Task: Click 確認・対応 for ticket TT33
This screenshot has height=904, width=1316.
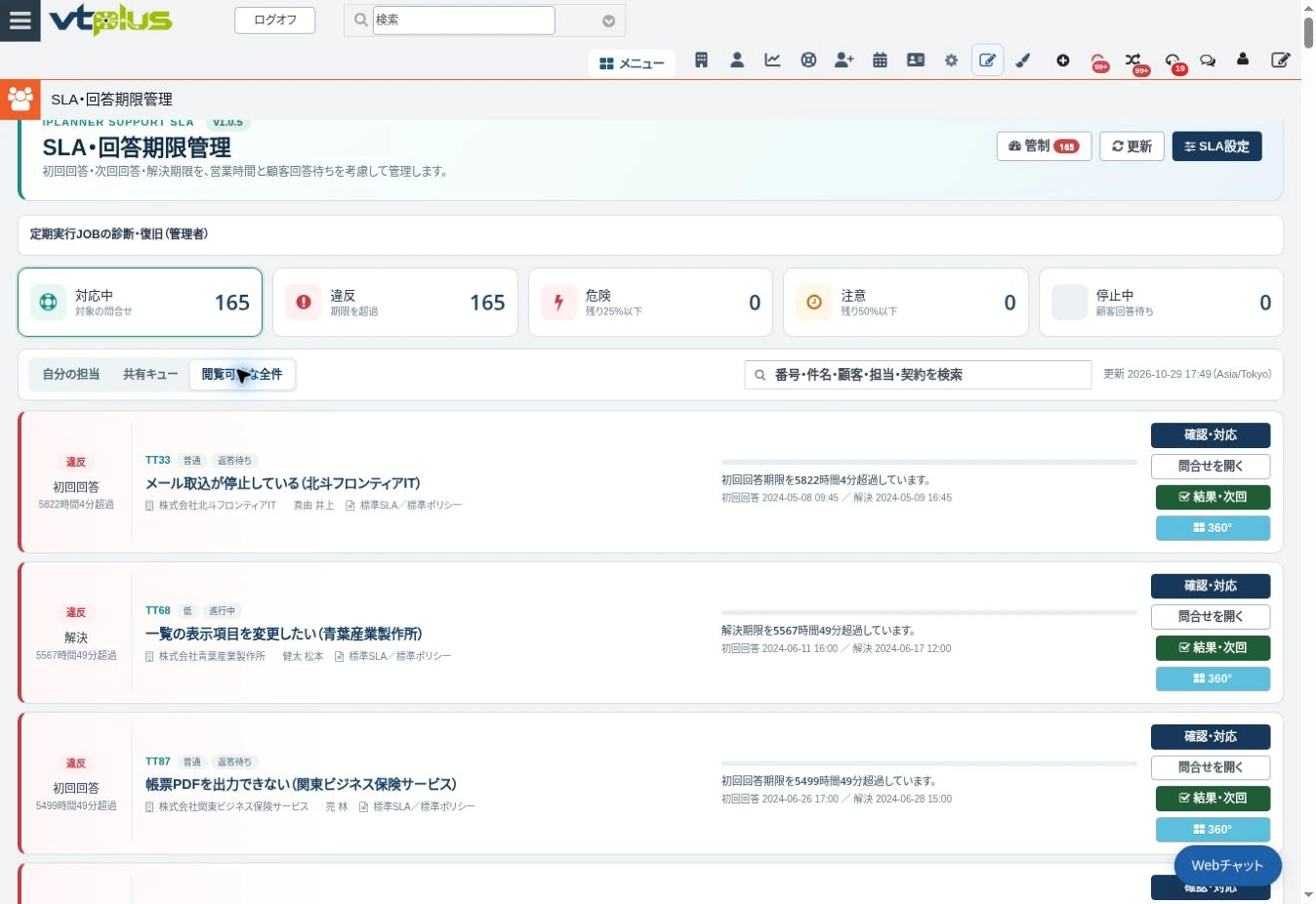Action: [x=1211, y=435]
